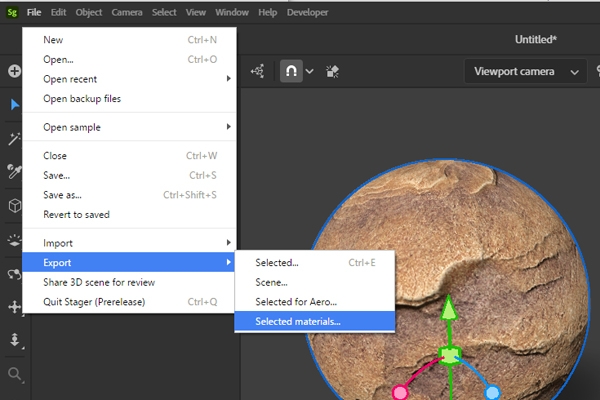Viewport: 600px width, 400px height.
Task: Click the Zoom magnifier tool
Action: 15,374
